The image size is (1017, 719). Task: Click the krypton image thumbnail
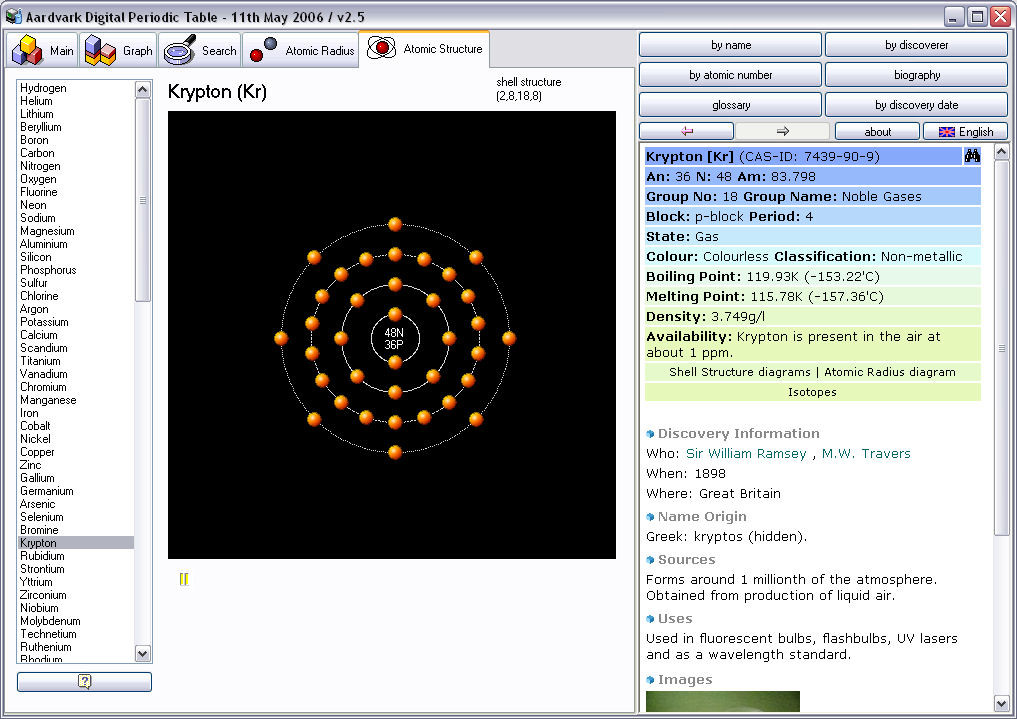[723, 701]
